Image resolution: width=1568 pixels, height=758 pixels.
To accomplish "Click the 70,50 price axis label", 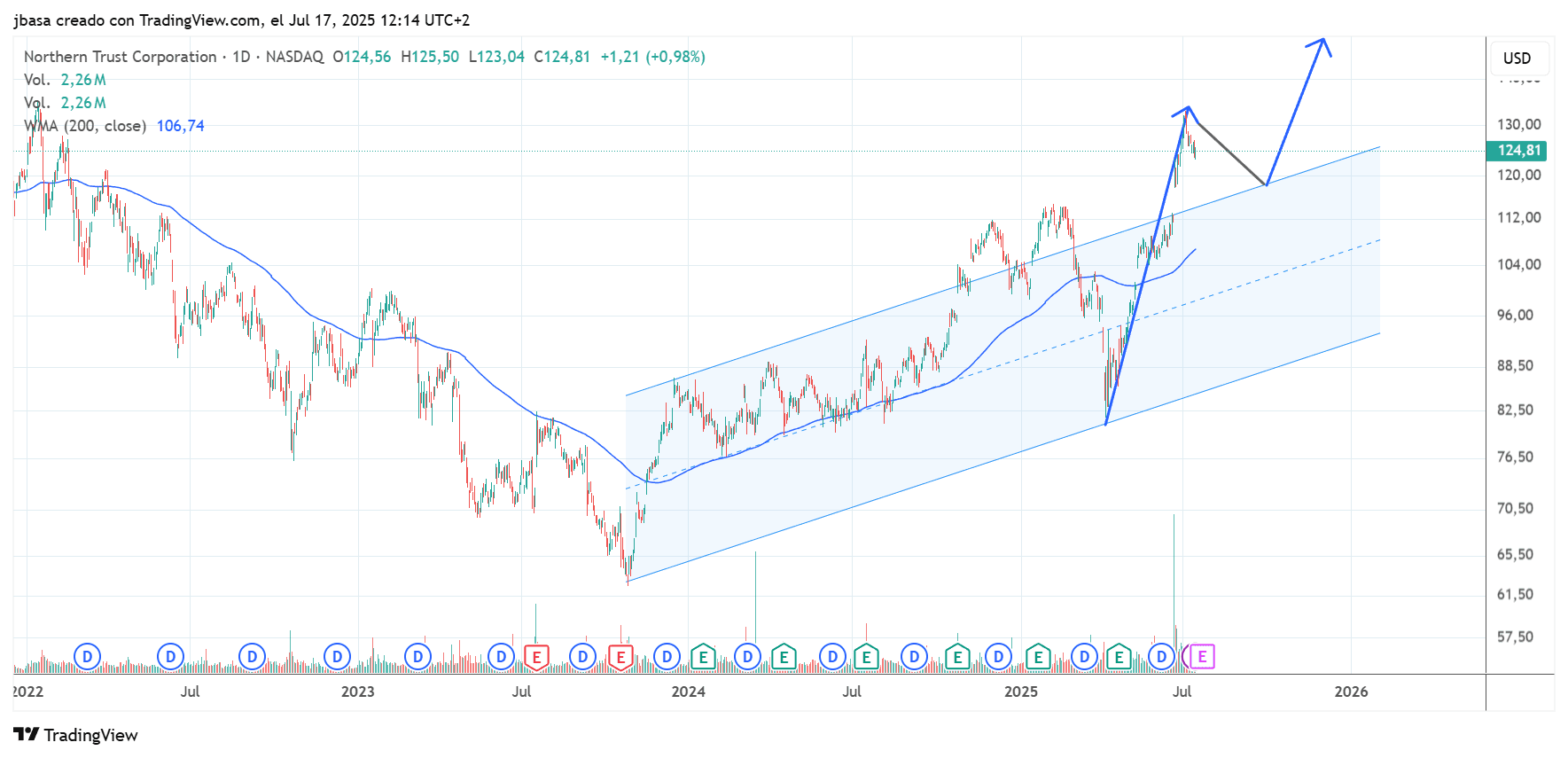I will [x=1516, y=509].
